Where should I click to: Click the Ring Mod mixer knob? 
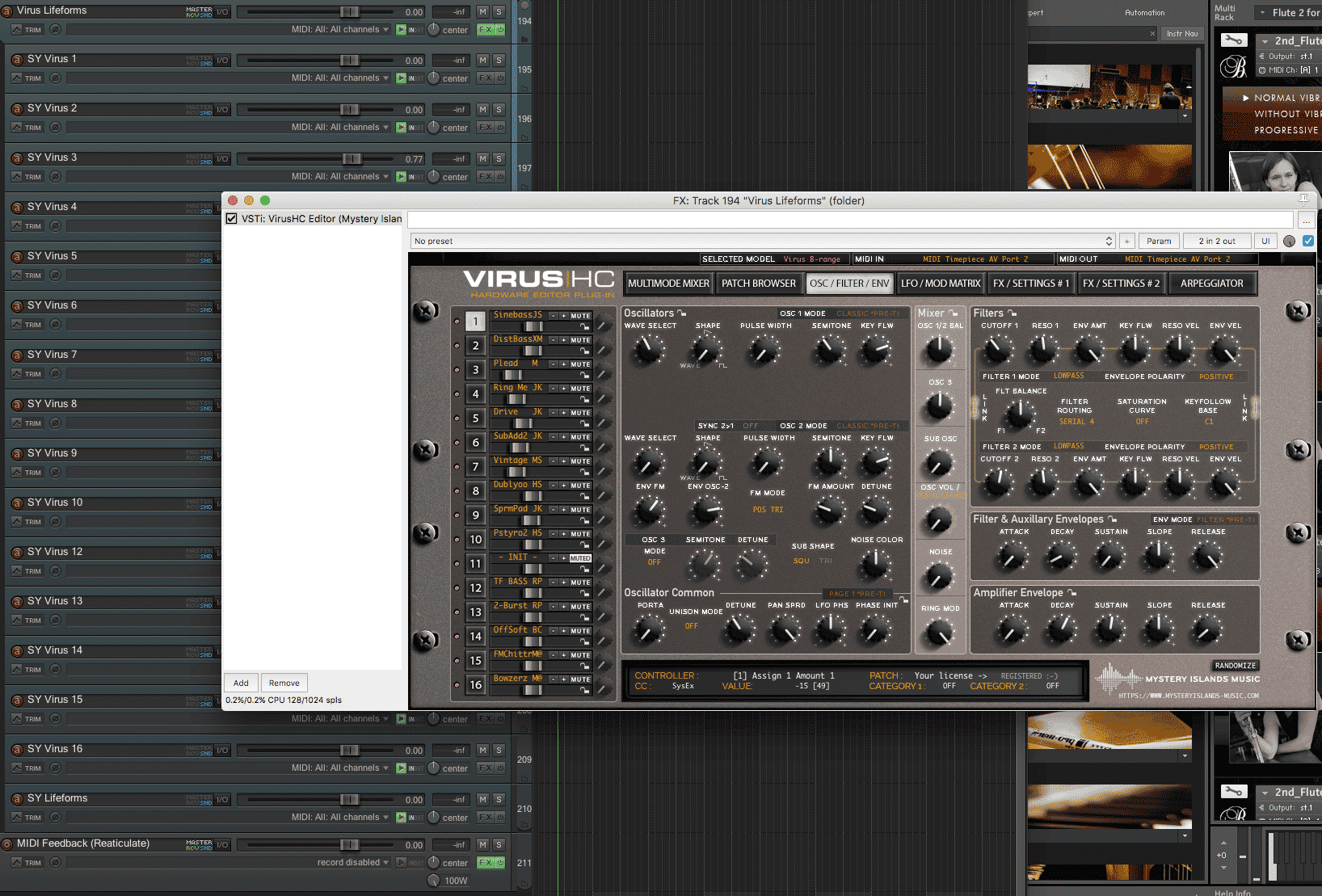[939, 632]
